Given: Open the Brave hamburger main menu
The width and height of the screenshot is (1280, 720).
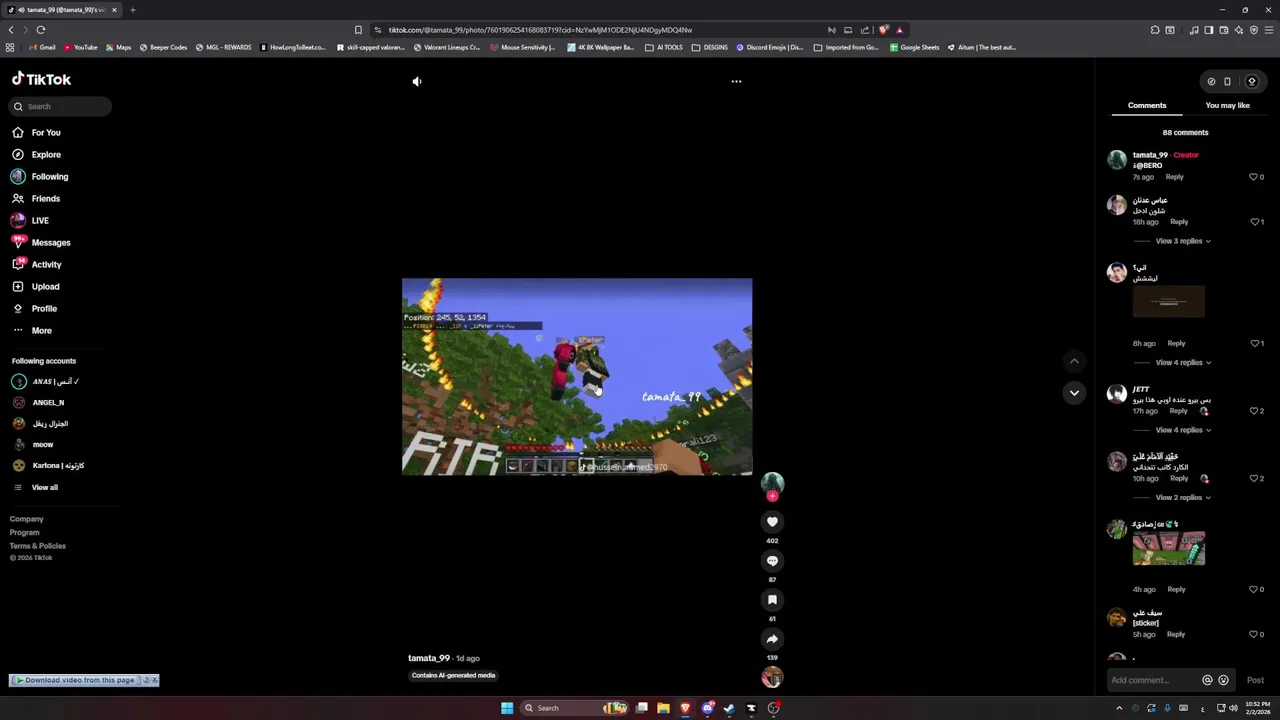Looking at the screenshot, I should [1268, 30].
